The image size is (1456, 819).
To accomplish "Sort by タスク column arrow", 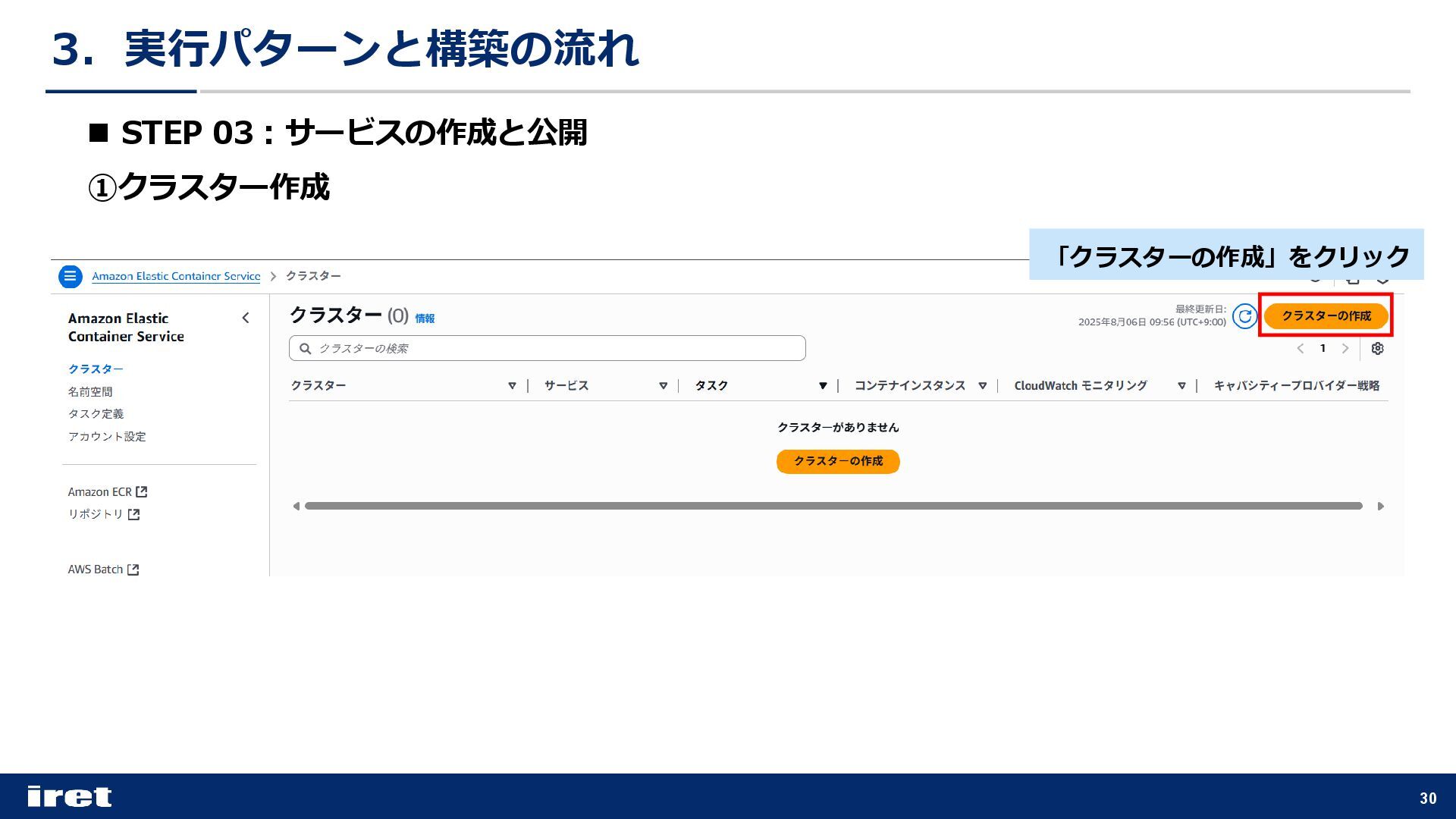I will point(822,386).
